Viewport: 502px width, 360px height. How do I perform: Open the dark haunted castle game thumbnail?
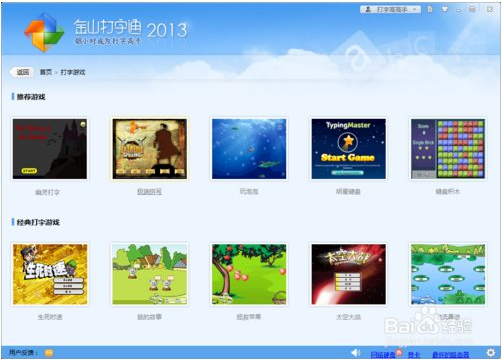pos(50,149)
